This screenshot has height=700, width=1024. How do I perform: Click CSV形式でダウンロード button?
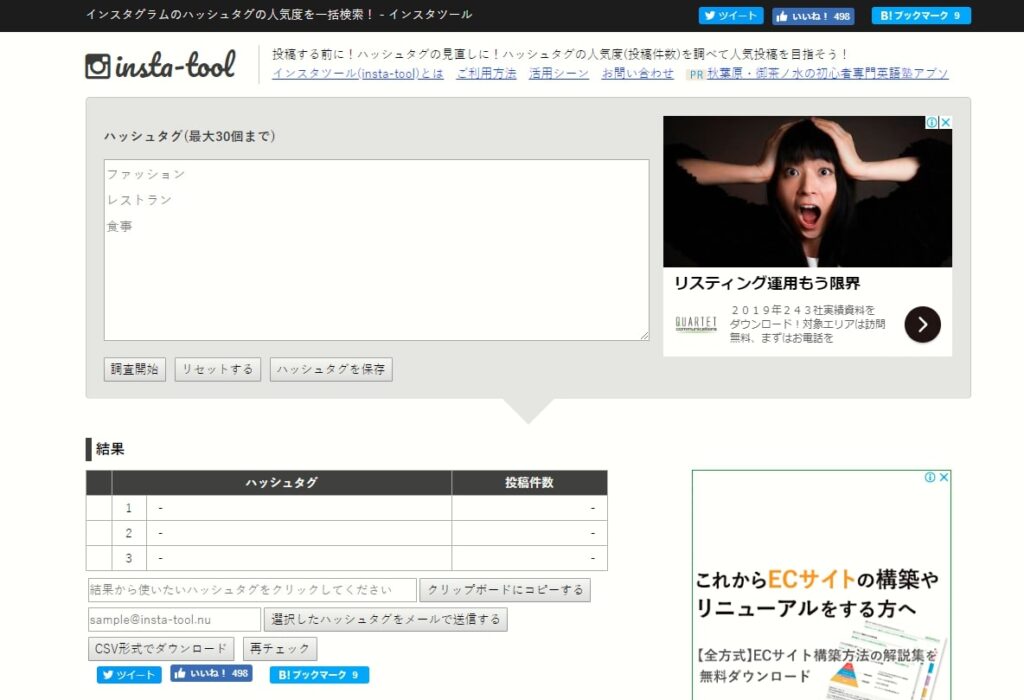161,649
